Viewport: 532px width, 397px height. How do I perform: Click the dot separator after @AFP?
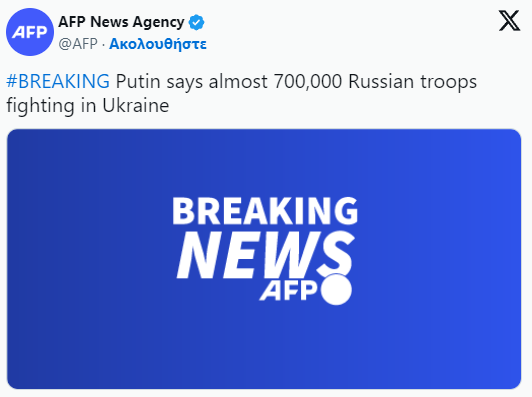(x=103, y=44)
